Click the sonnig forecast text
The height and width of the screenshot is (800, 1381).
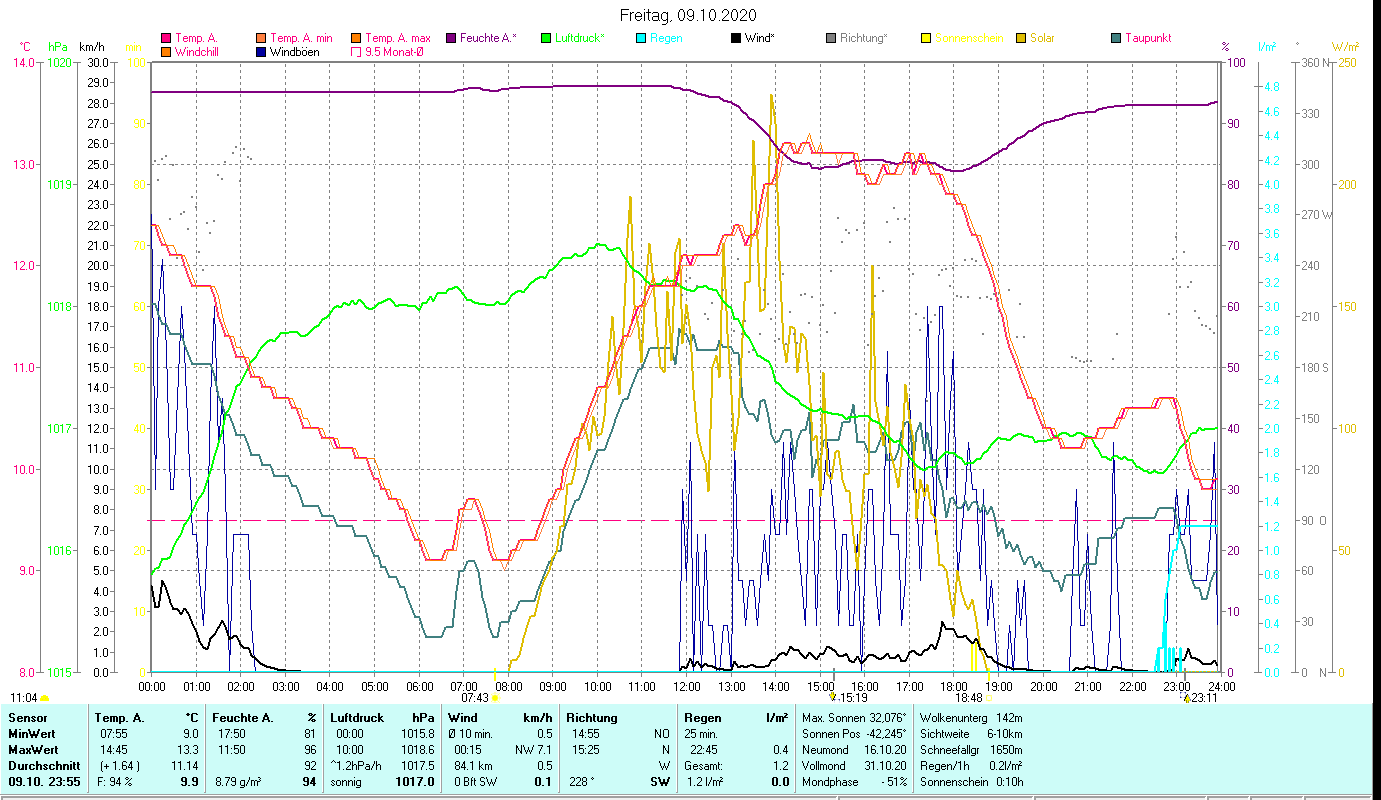point(348,782)
